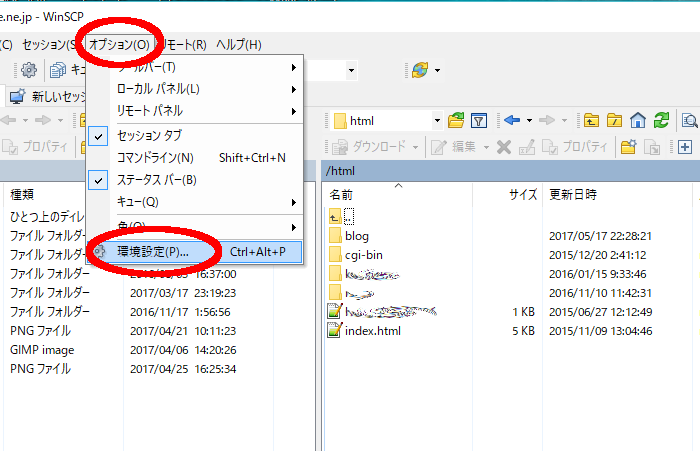700x451 pixels.
Task: Expand the html directory dropdown
Action: tap(437, 121)
